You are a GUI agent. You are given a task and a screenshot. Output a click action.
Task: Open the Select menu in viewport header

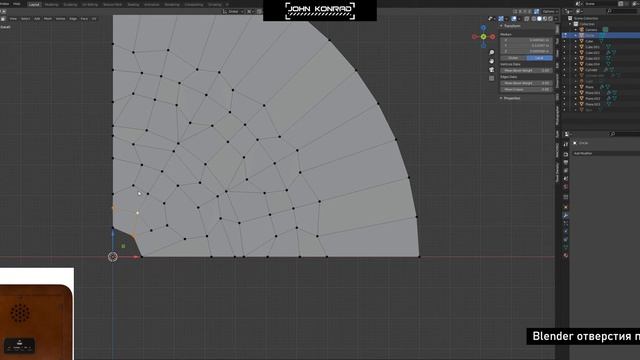(x=25, y=19)
